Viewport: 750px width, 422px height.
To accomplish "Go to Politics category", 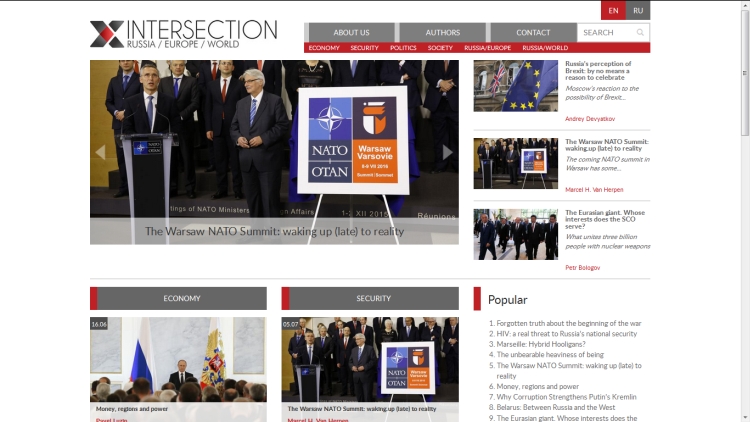I will (x=403, y=48).
